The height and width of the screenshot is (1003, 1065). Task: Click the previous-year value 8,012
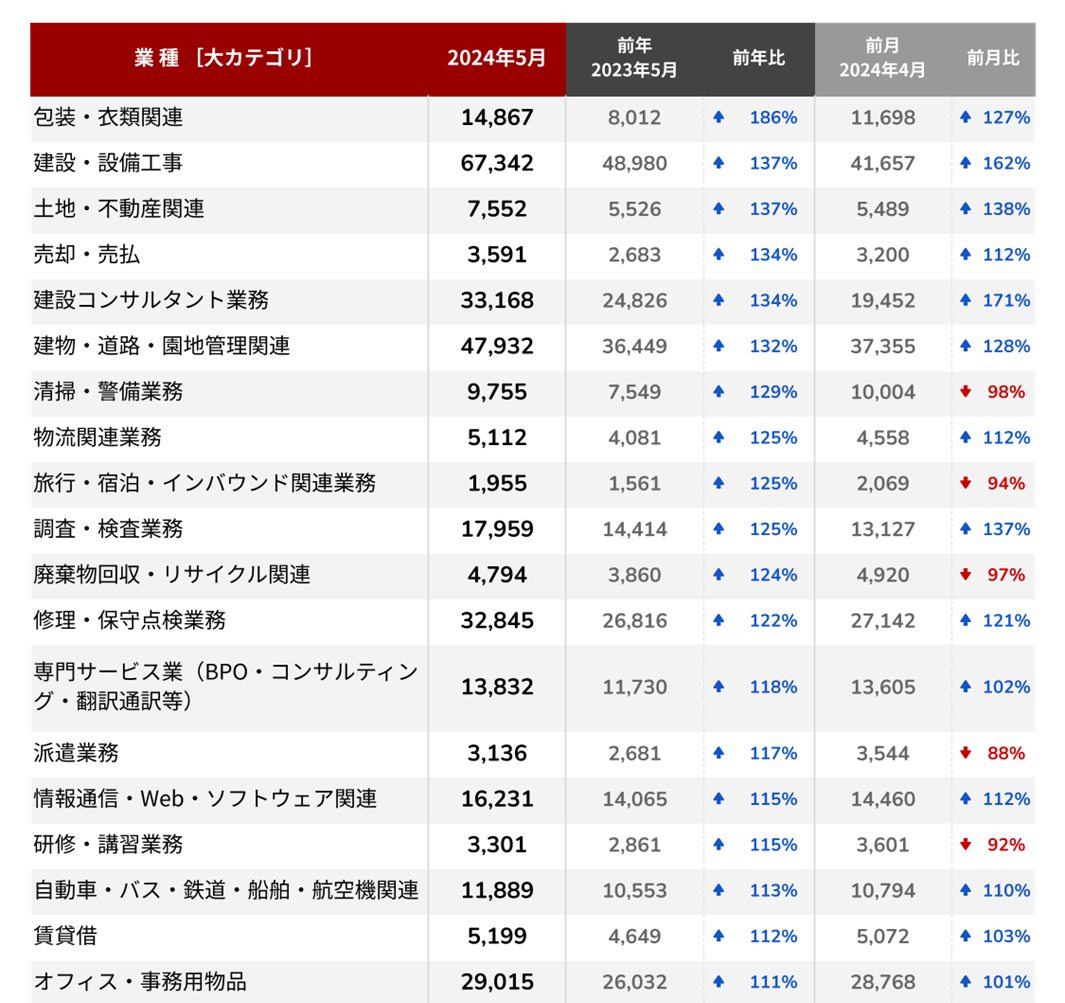(634, 118)
